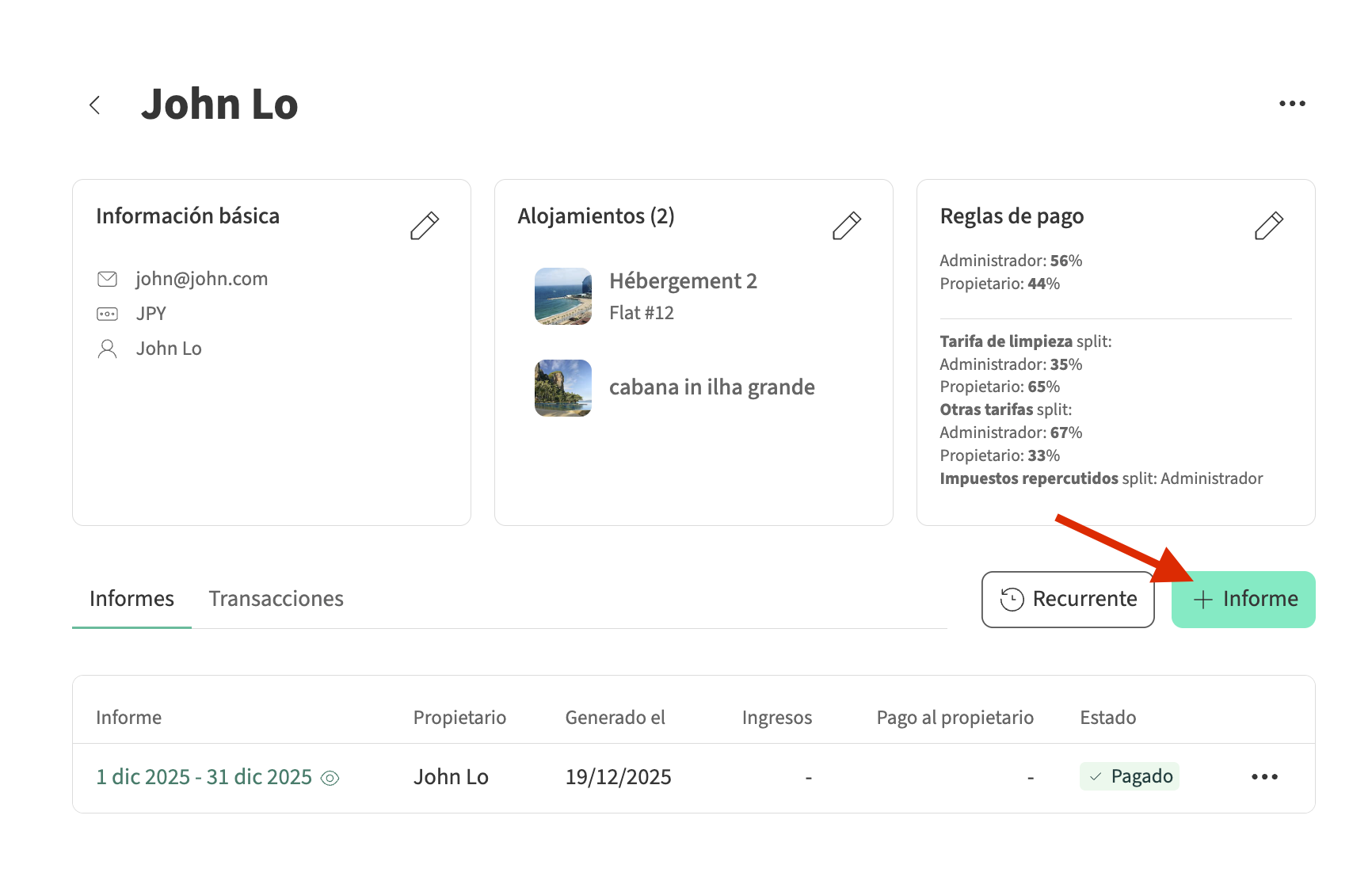Edit the Alojamientos list with pencil icon
Screen dimensions: 1372x884
tap(846, 226)
